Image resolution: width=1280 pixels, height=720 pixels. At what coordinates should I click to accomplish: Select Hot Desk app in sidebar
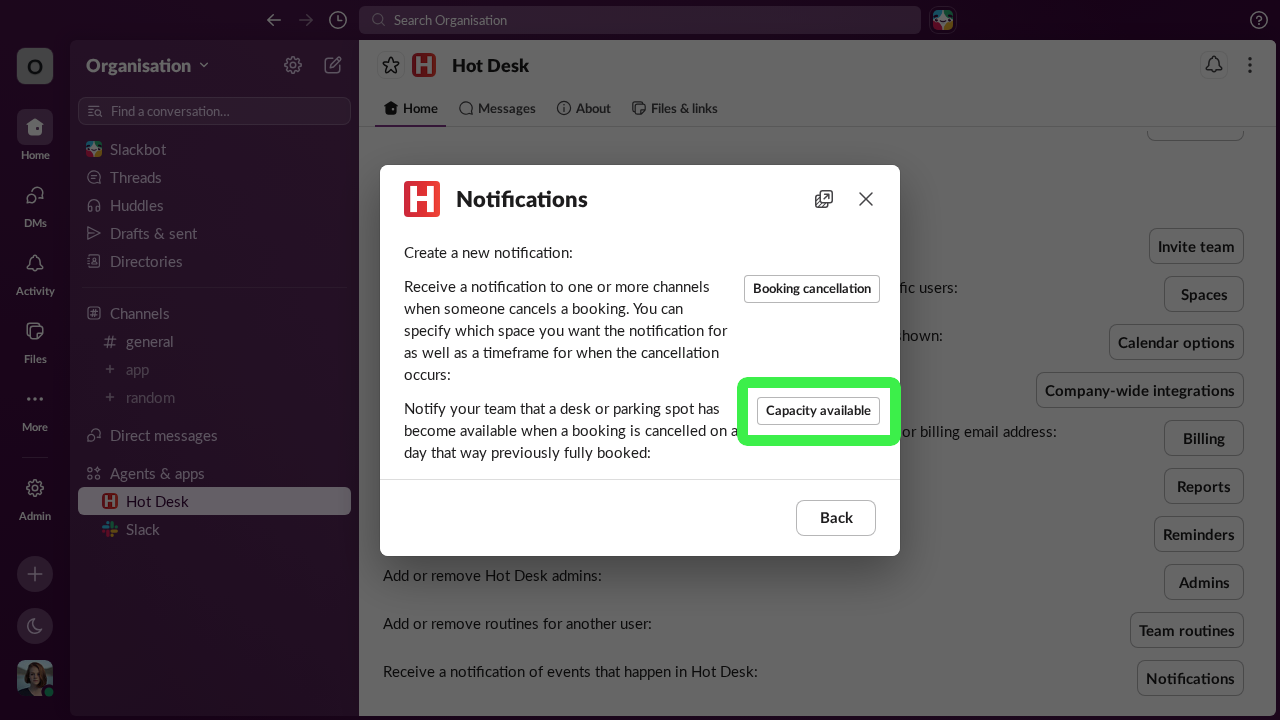214,501
